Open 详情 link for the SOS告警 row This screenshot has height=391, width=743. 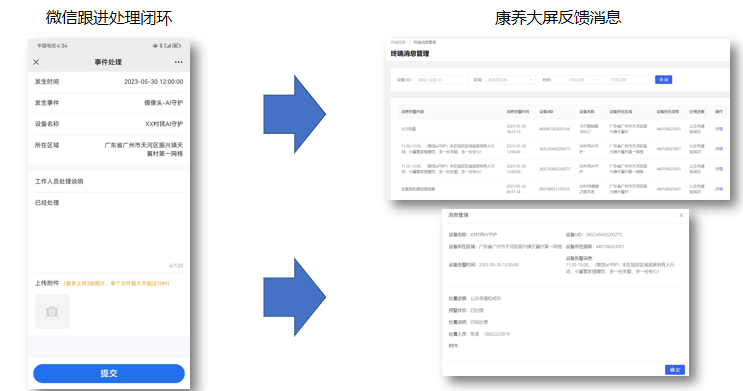click(x=719, y=129)
